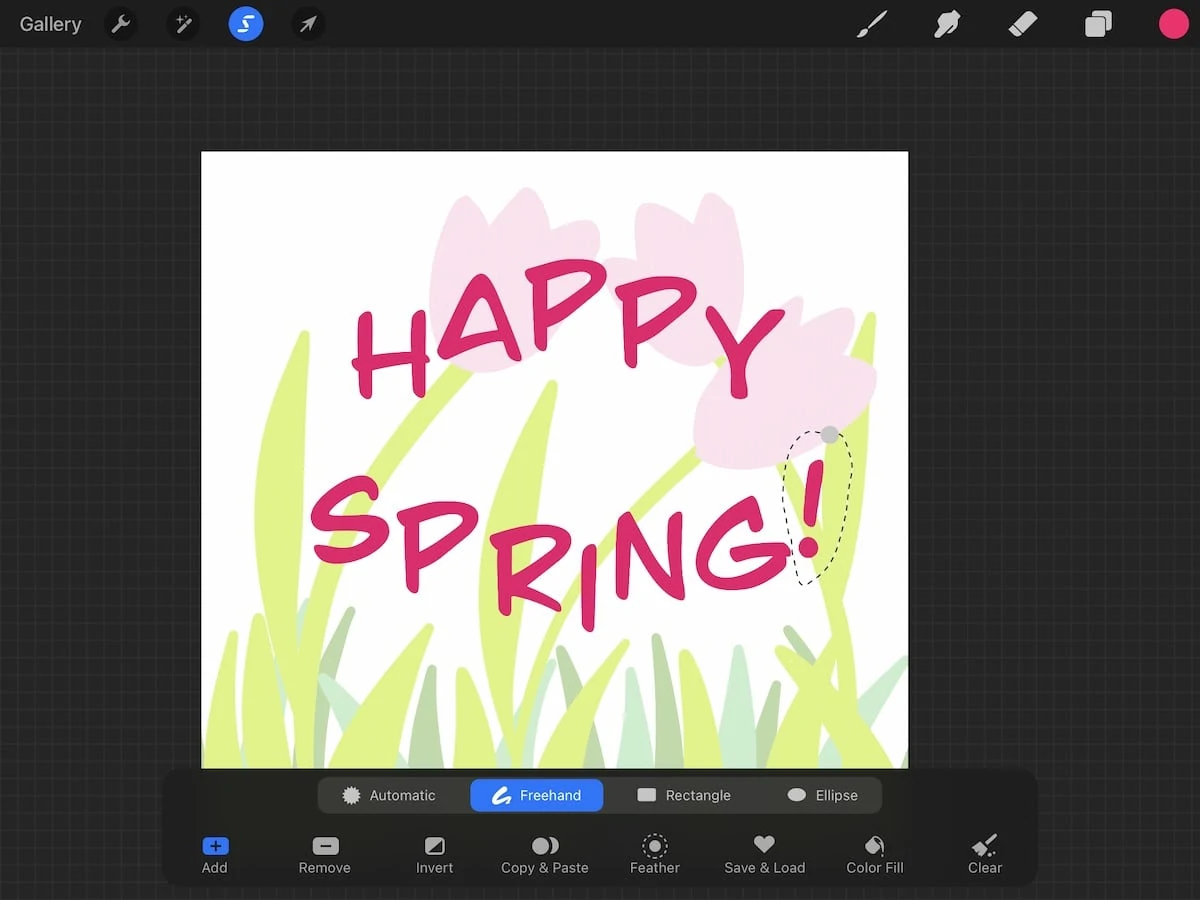The image size is (1200, 900).
Task: Clear the current selection
Action: tap(985, 856)
